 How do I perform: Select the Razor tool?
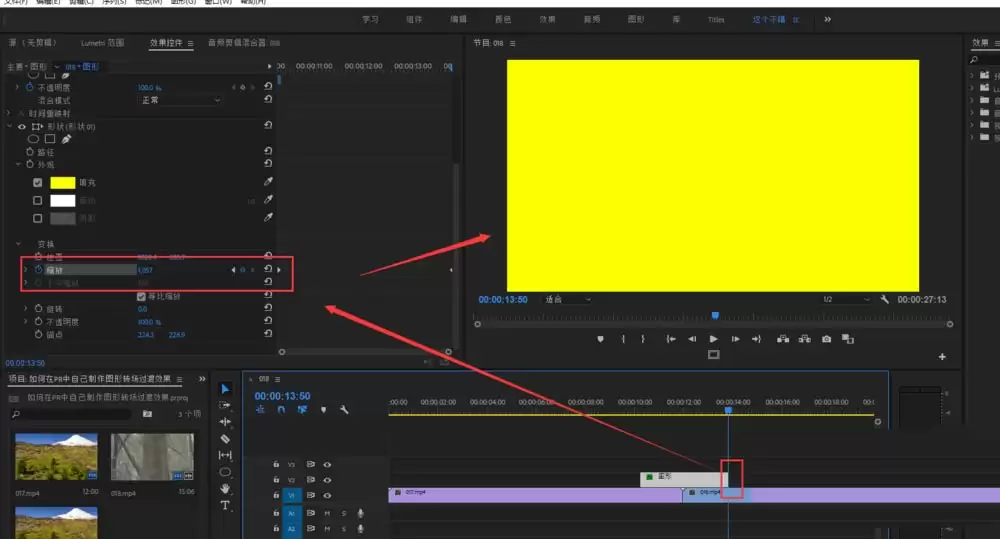[x=225, y=439]
